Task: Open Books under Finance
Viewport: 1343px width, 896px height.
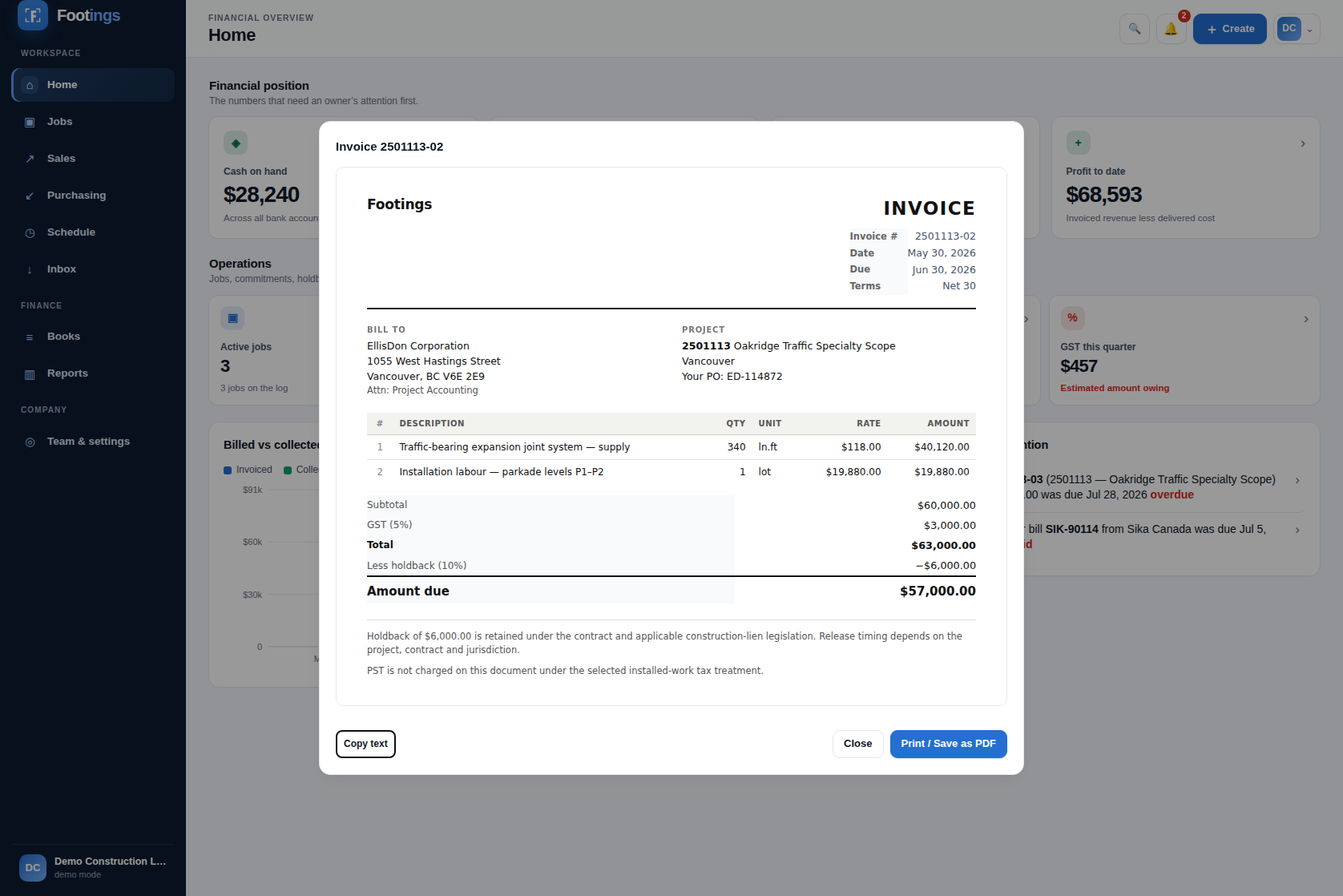Action: 93,337
